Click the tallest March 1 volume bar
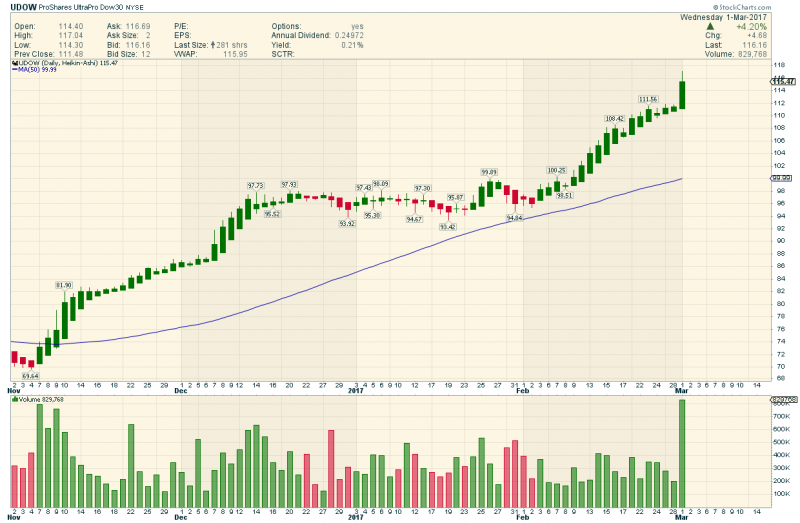Screen dimensions: 800x523 click(x=682, y=454)
